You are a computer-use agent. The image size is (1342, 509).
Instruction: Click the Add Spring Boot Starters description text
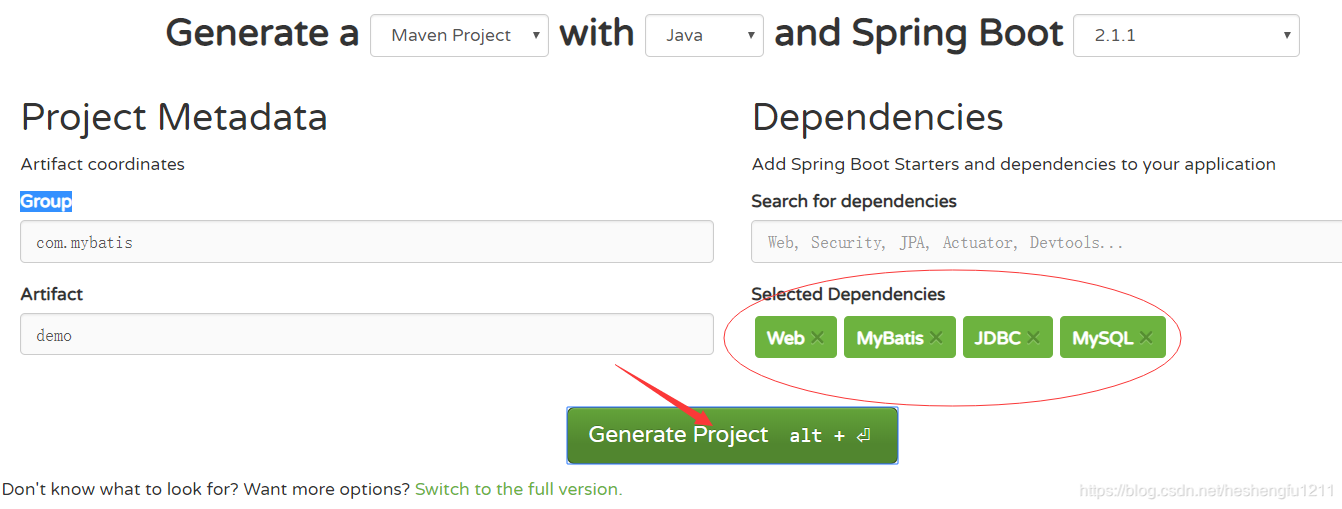1014,164
